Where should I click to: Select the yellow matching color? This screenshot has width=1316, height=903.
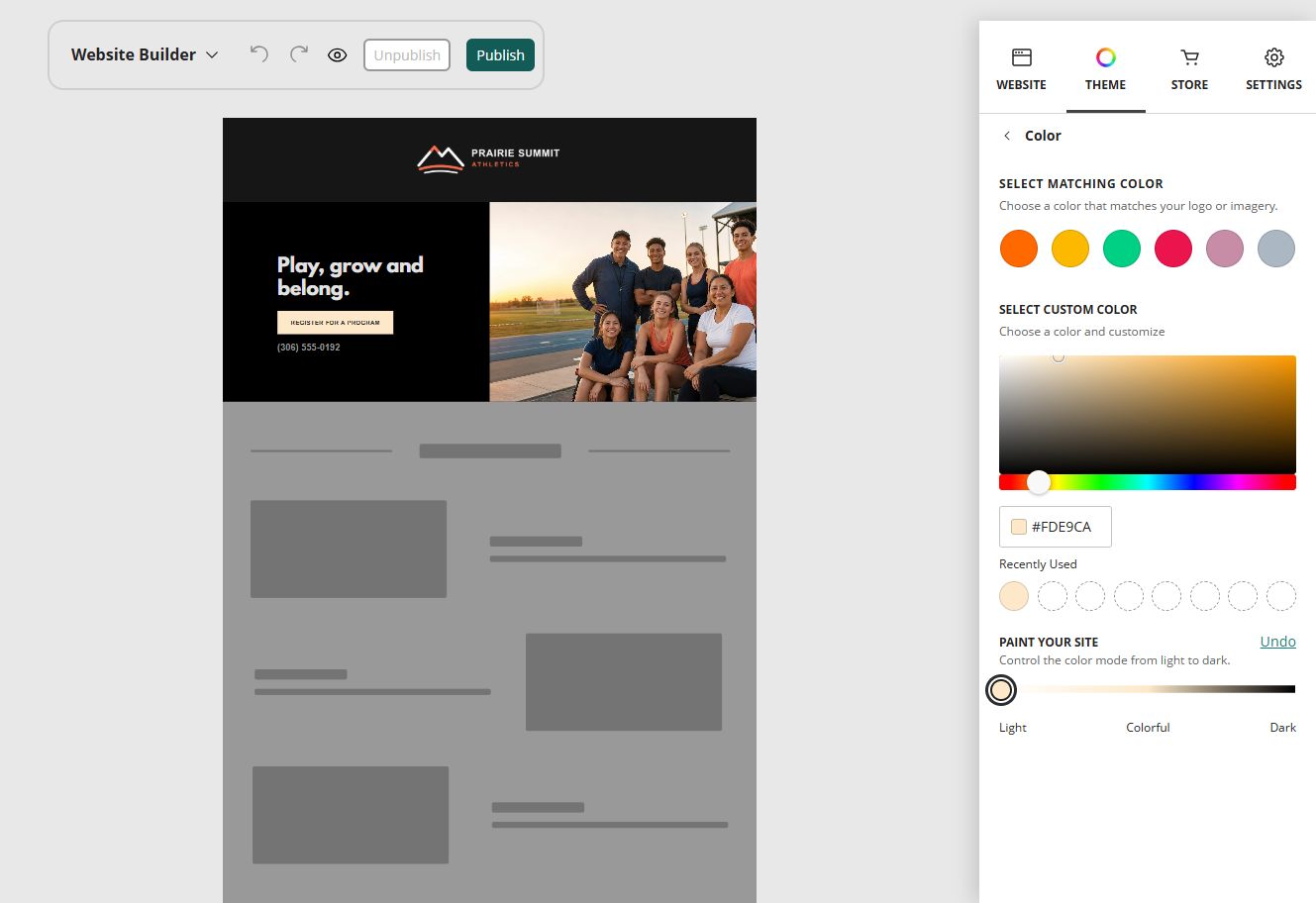1070,249
